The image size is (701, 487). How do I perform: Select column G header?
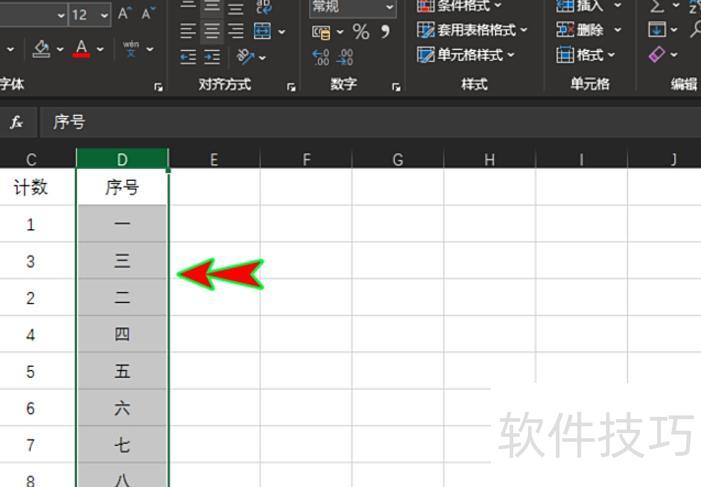coord(397,159)
